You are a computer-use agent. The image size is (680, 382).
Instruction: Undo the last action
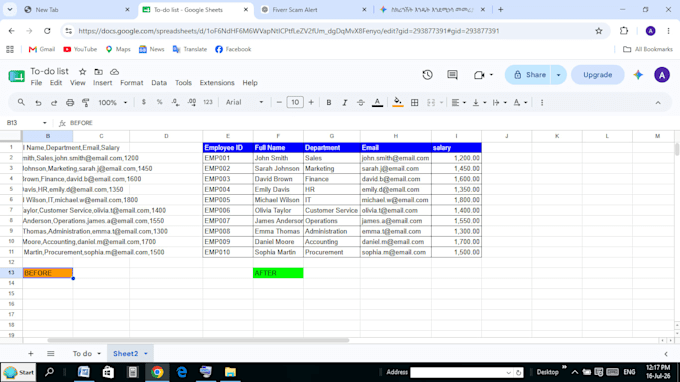(x=38, y=102)
